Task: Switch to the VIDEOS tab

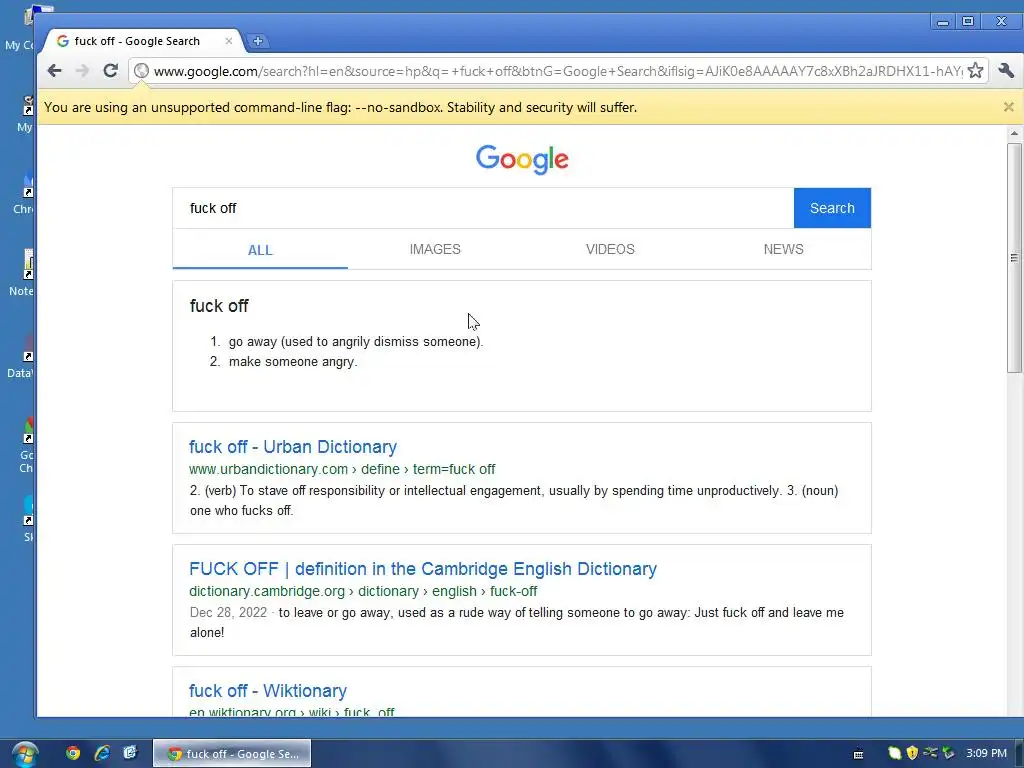Action: pyautogui.click(x=610, y=249)
